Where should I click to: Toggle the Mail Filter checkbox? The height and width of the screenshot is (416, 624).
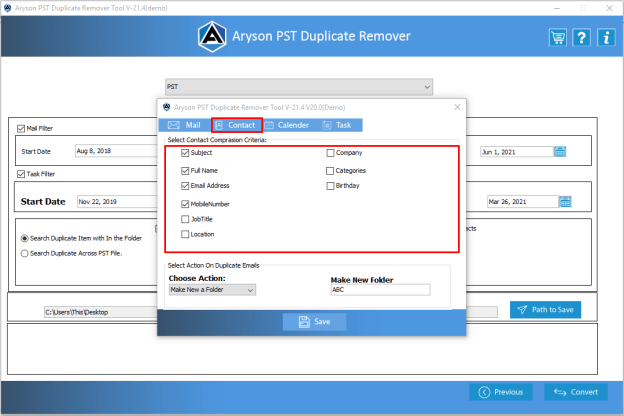[x=21, y=129]
